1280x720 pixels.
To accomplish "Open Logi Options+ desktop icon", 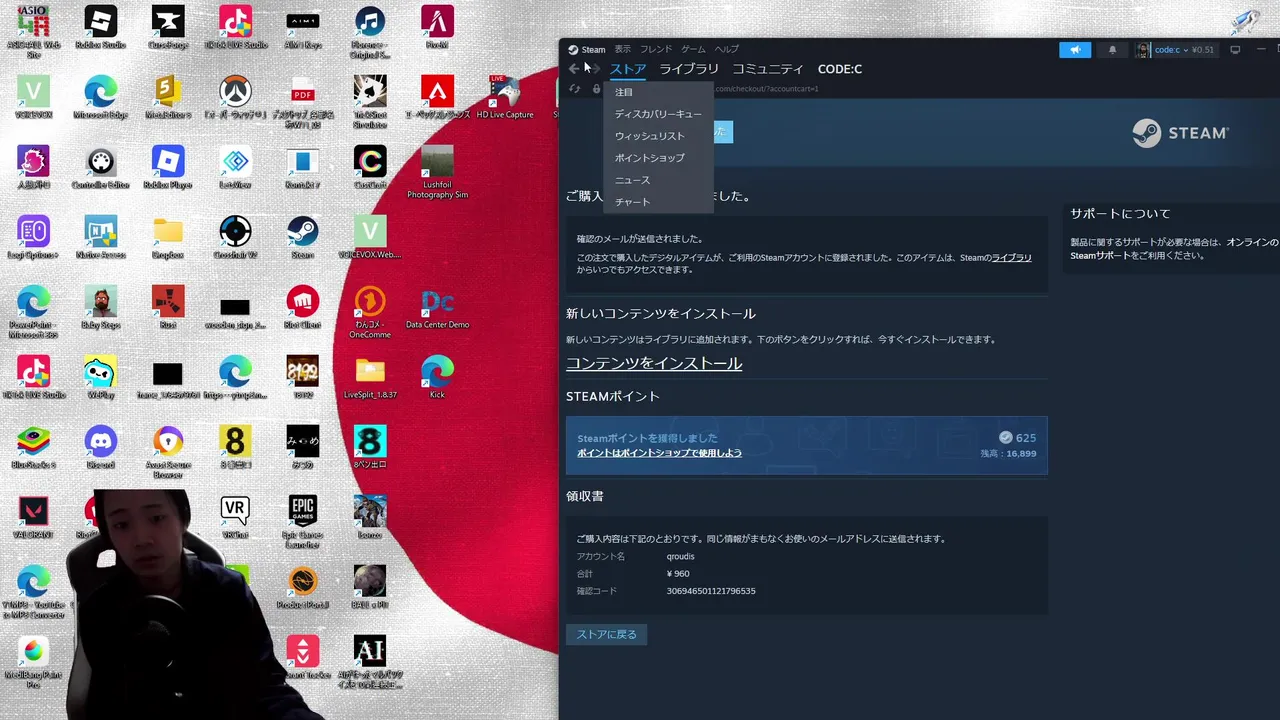I will [33, 239].
